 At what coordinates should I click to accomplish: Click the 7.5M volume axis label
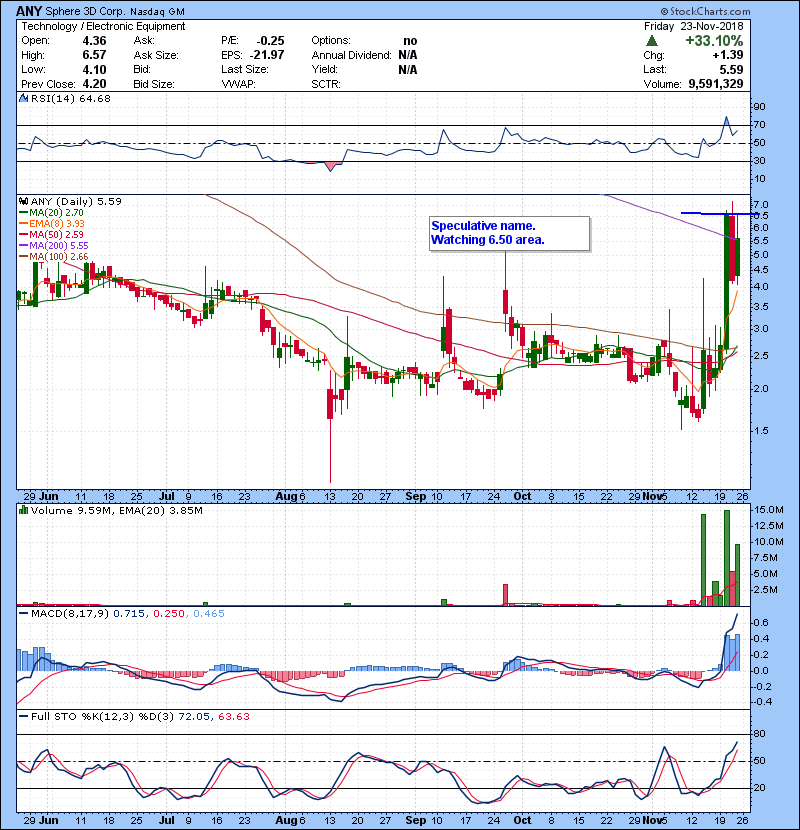coord(765,557)
